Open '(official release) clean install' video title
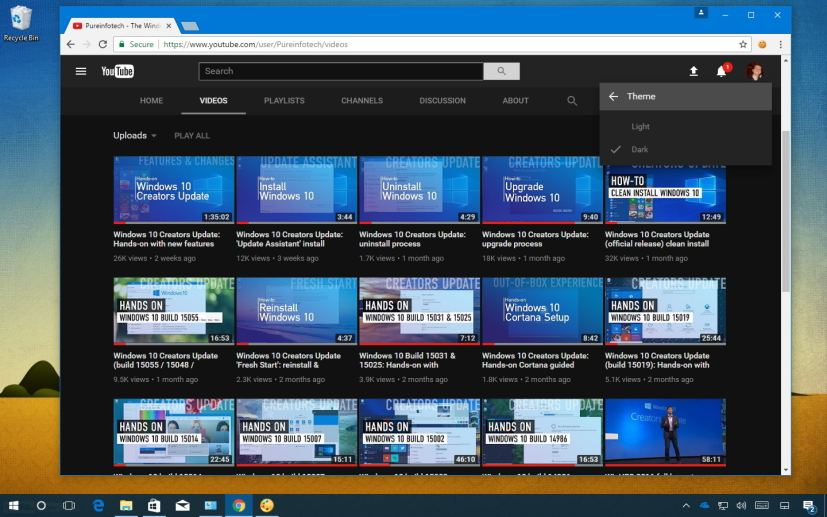This screenshot has width=827, height=517. tap(657, 239)
